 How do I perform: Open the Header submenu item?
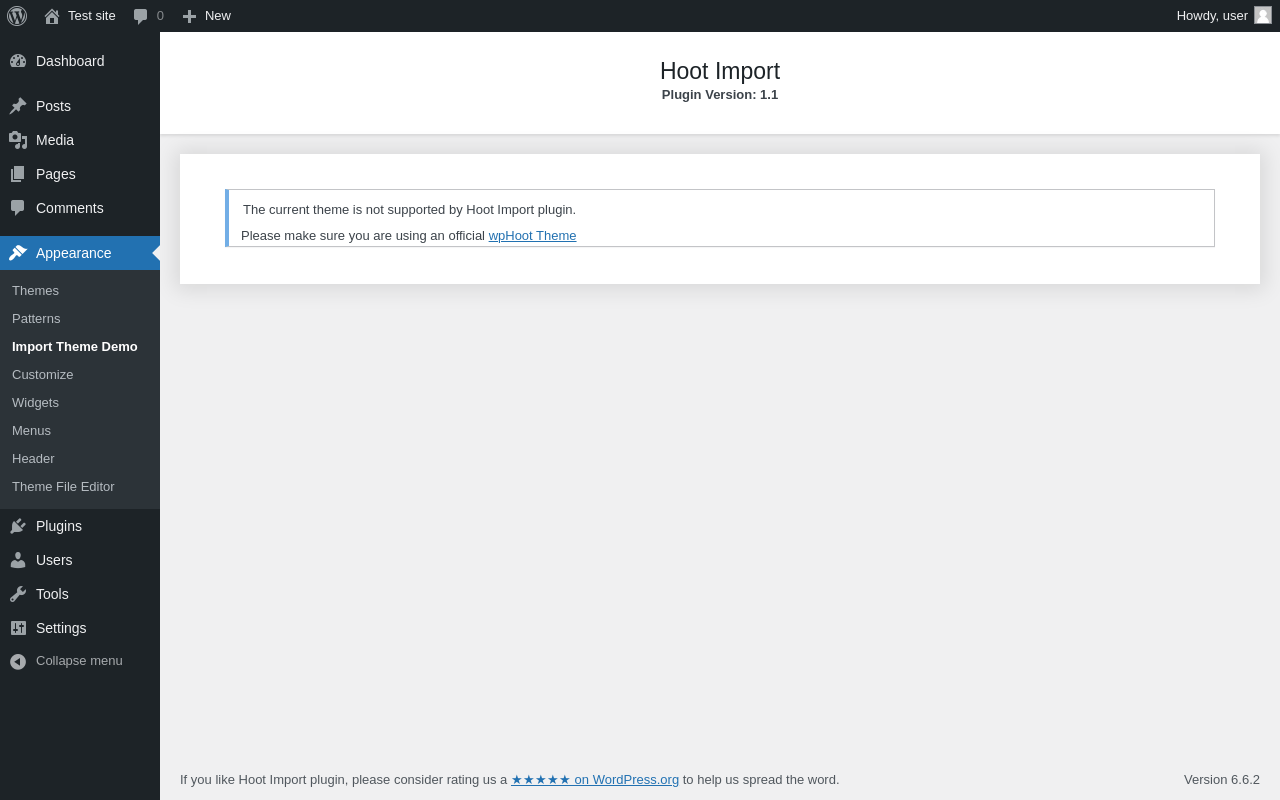[33, 459]
